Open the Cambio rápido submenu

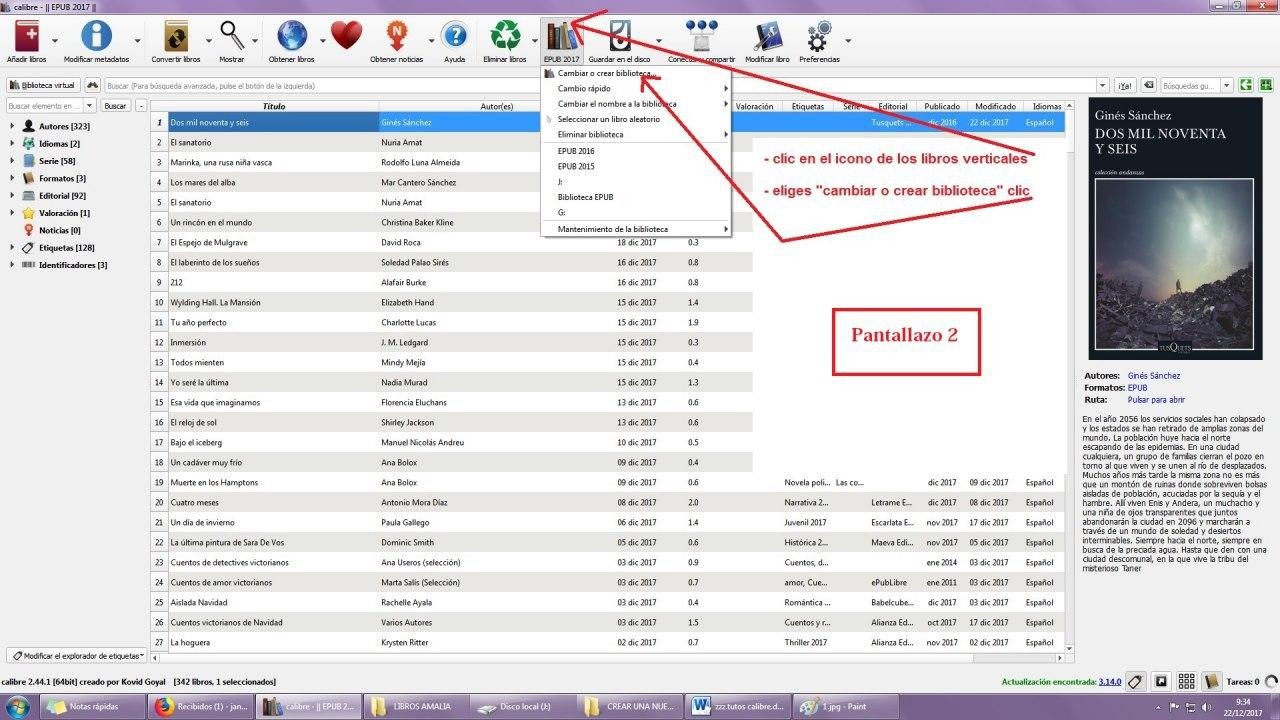click(636, 88)
